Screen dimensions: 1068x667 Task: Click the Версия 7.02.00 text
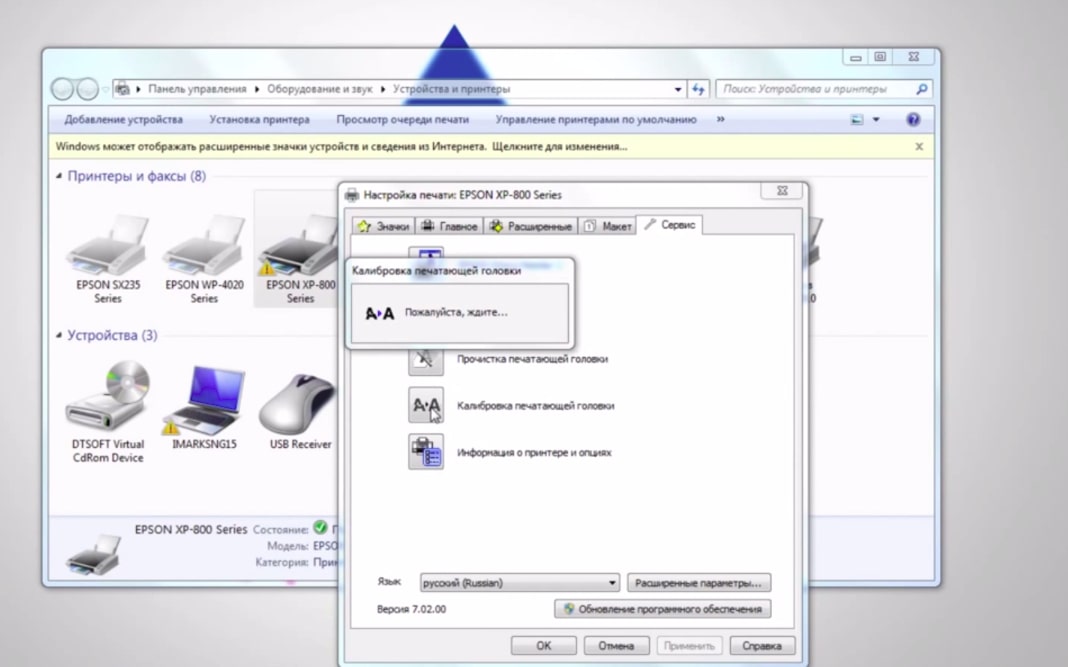(x=411, y=609)
